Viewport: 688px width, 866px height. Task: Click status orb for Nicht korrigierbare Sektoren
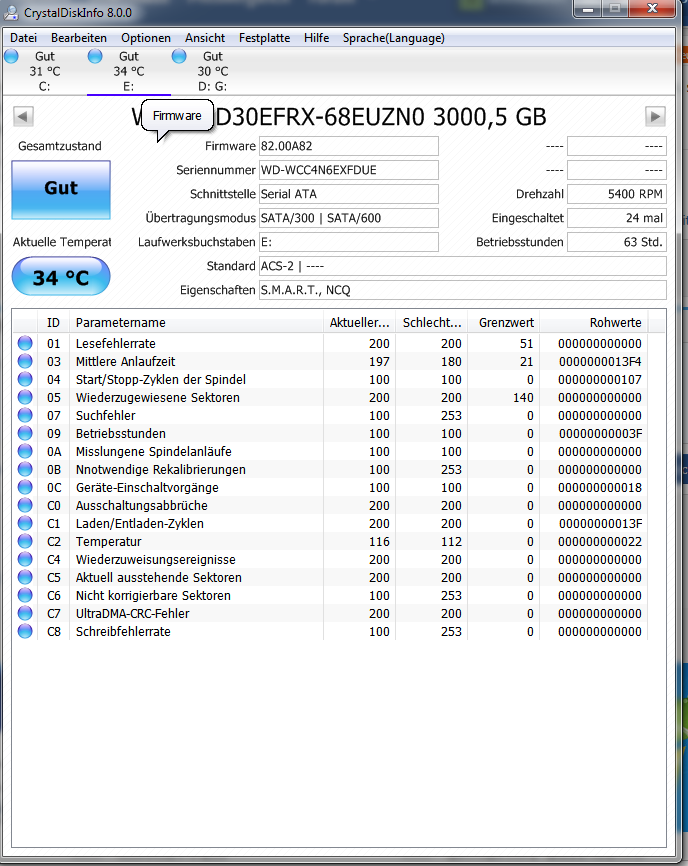[x=25, y=595]
